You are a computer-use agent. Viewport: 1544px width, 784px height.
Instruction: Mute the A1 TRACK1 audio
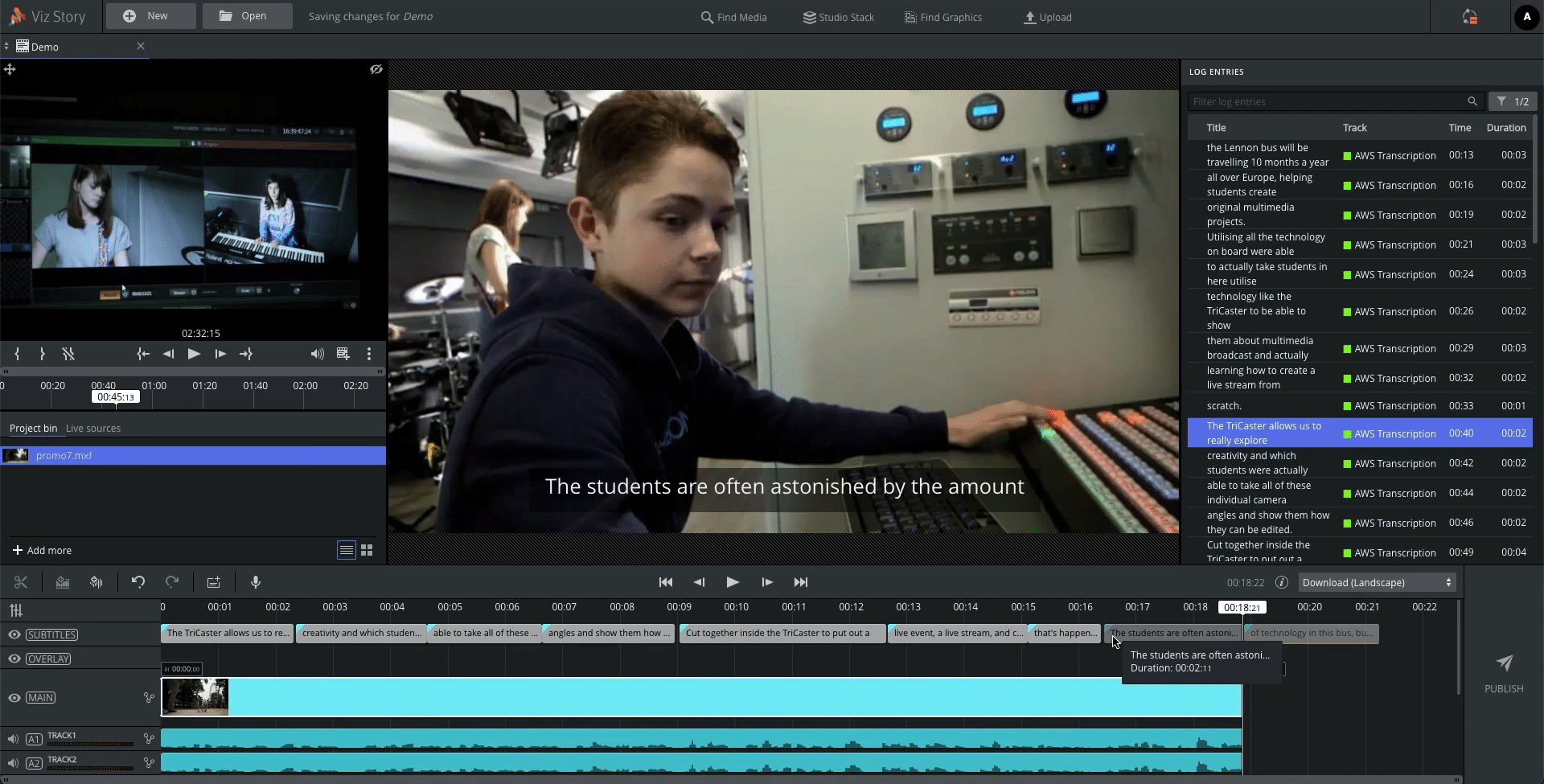pyautogui.click(x=13, y=739)
